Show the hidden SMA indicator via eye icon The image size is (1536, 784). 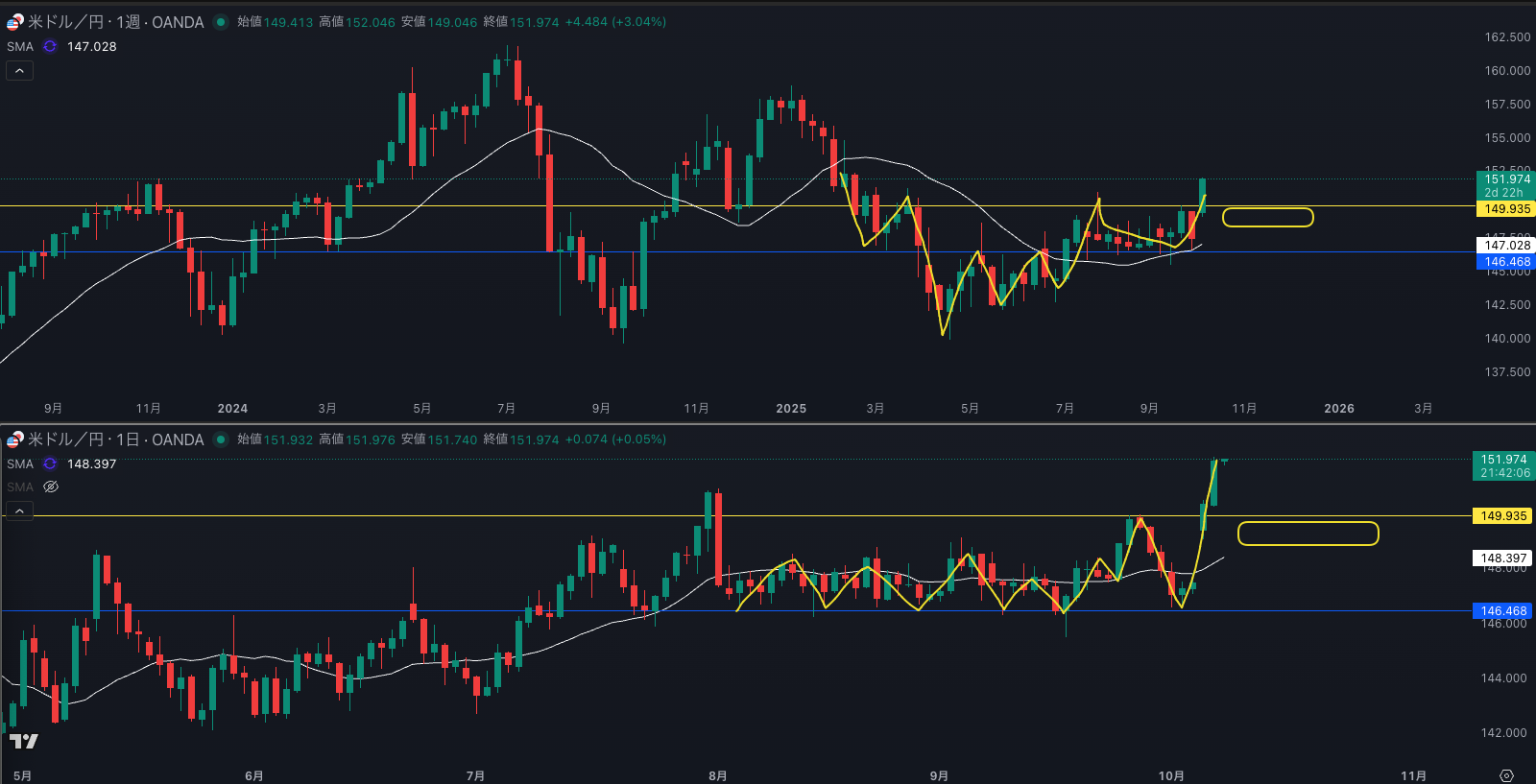coord(51,487)
